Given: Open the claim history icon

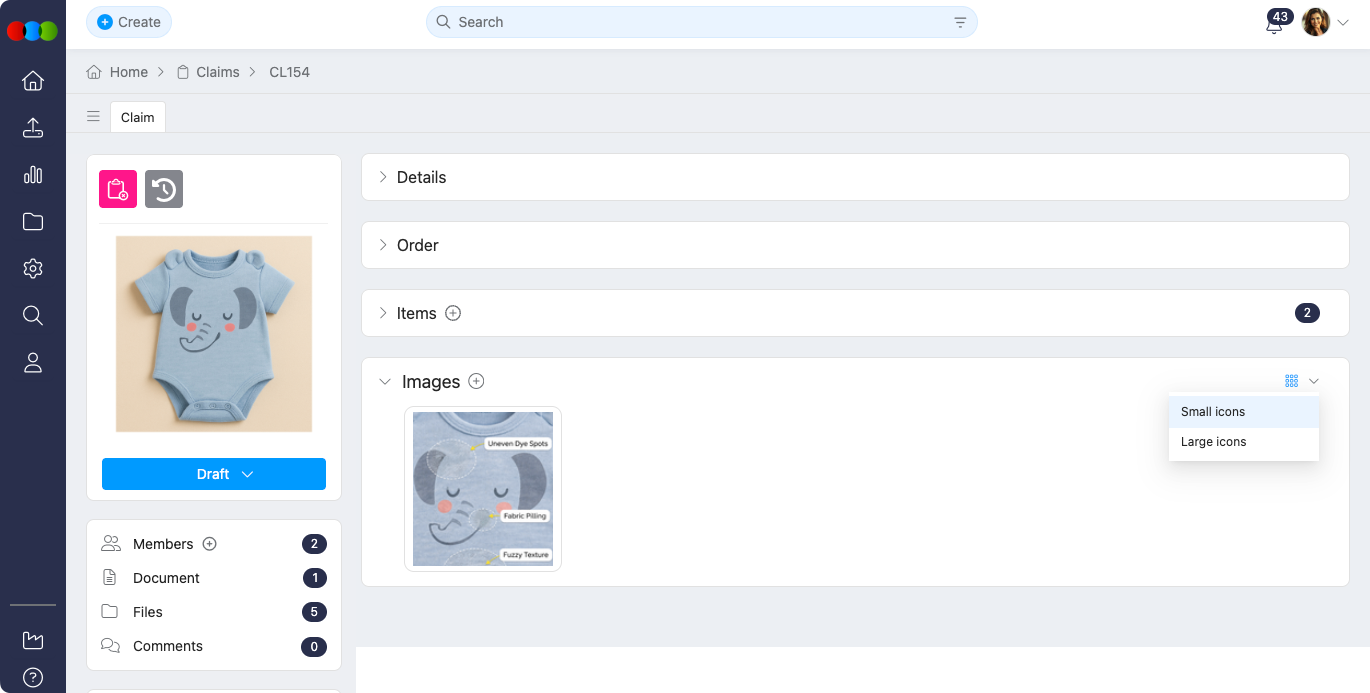Looking at the screenshot, I should pos(164,189).
